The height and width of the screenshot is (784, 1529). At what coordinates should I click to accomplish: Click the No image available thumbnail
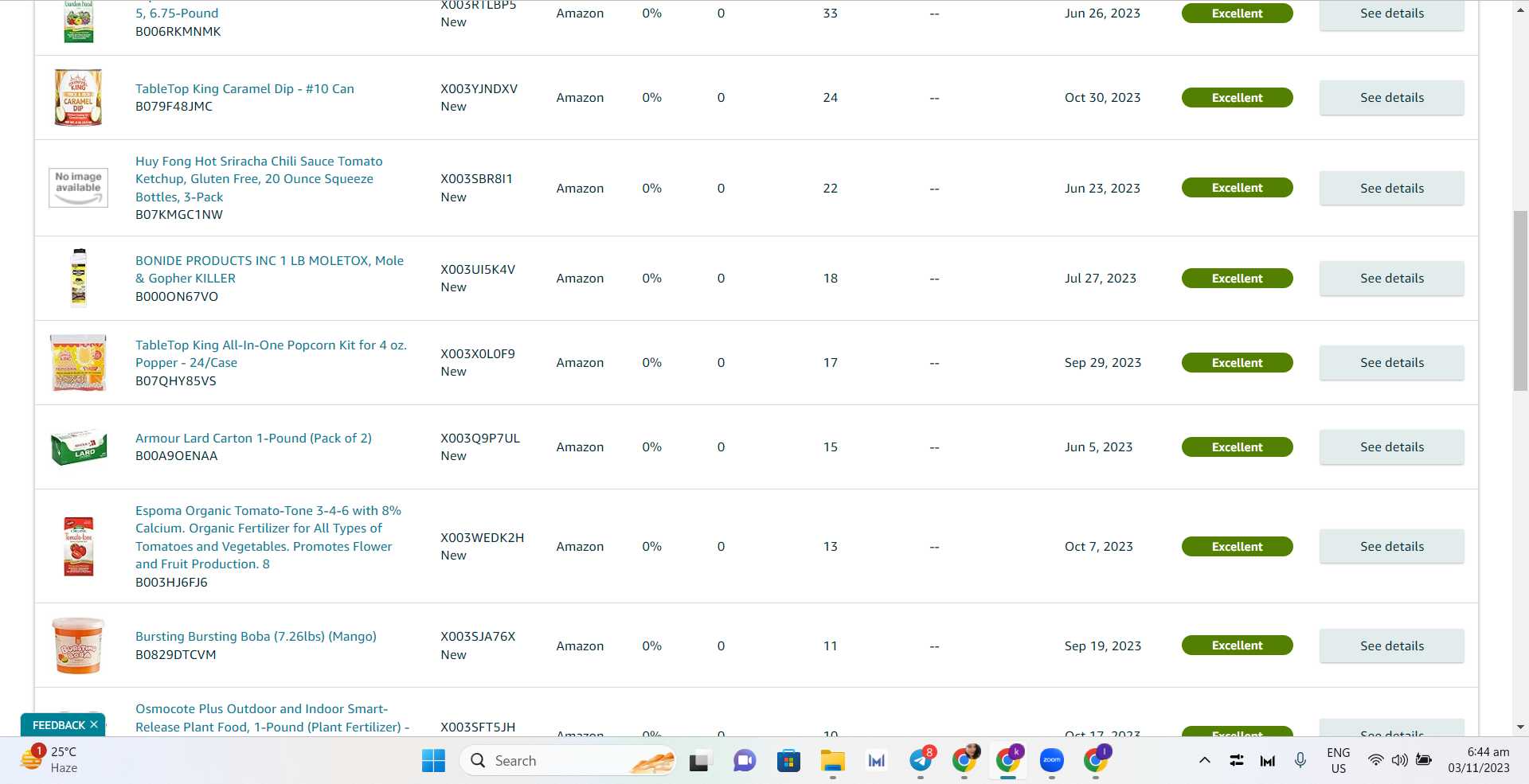(78, 188)
